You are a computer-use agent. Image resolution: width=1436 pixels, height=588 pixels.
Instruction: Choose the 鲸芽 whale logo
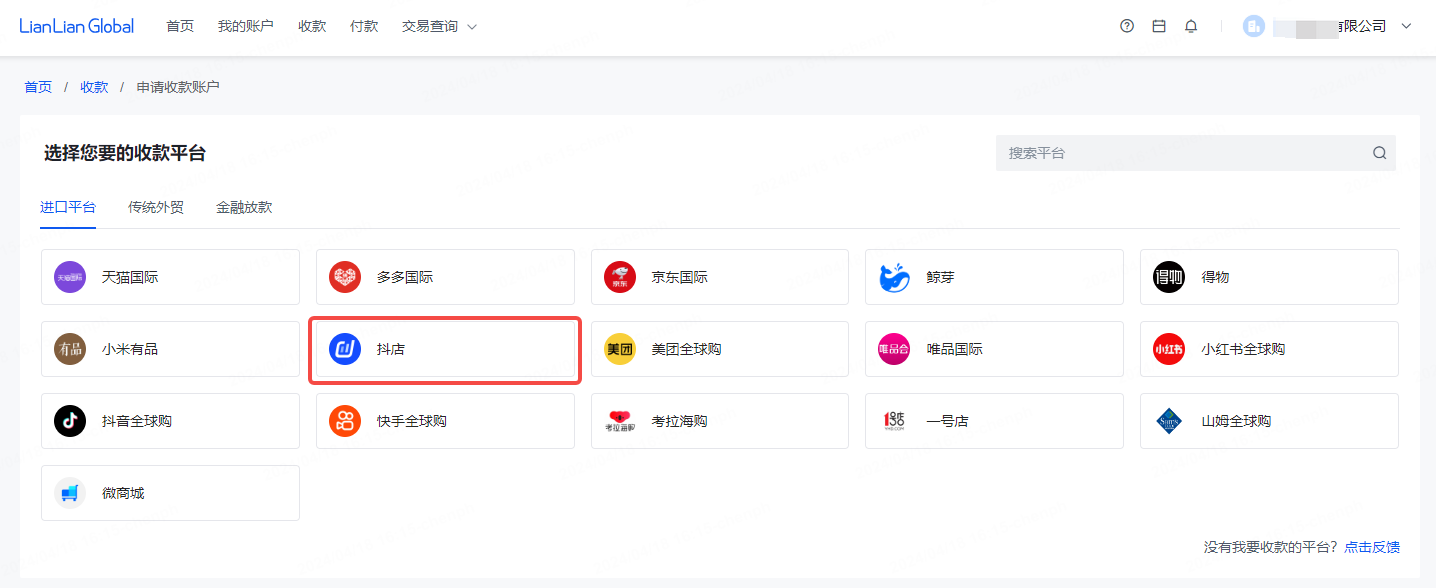click(894, 277)
